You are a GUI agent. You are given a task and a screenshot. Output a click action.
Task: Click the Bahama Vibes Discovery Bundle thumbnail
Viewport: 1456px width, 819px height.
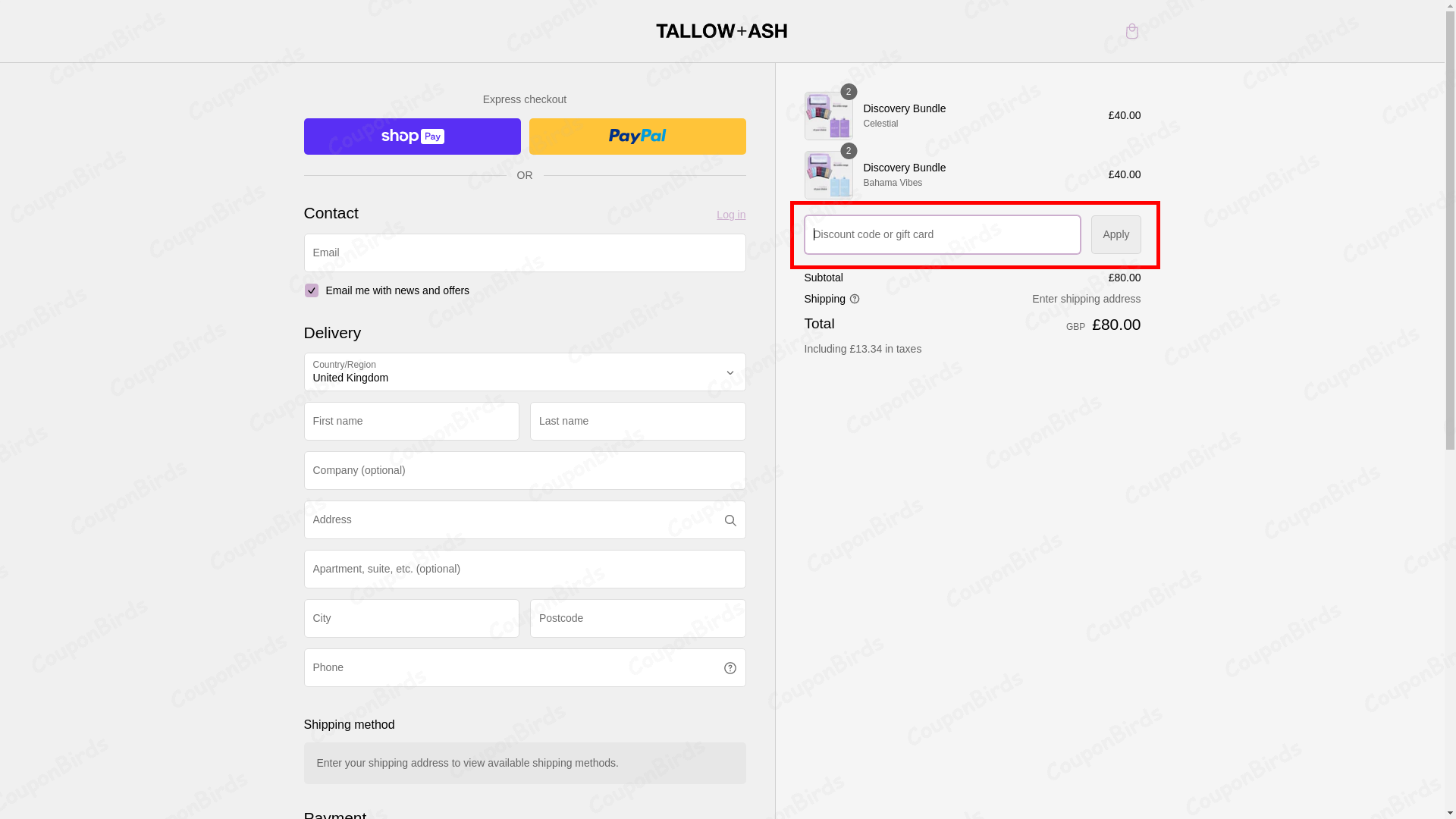[x=828, y=175]
